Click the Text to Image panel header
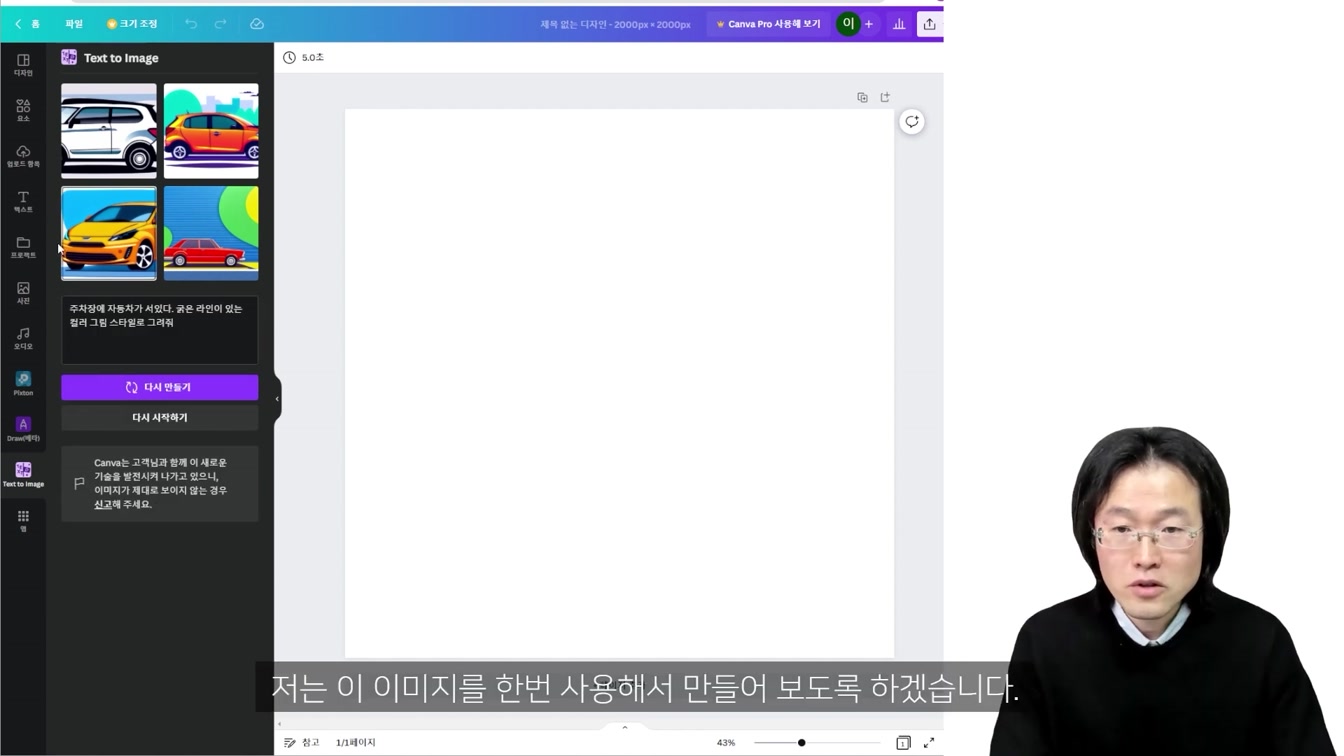 pos(110,58)
